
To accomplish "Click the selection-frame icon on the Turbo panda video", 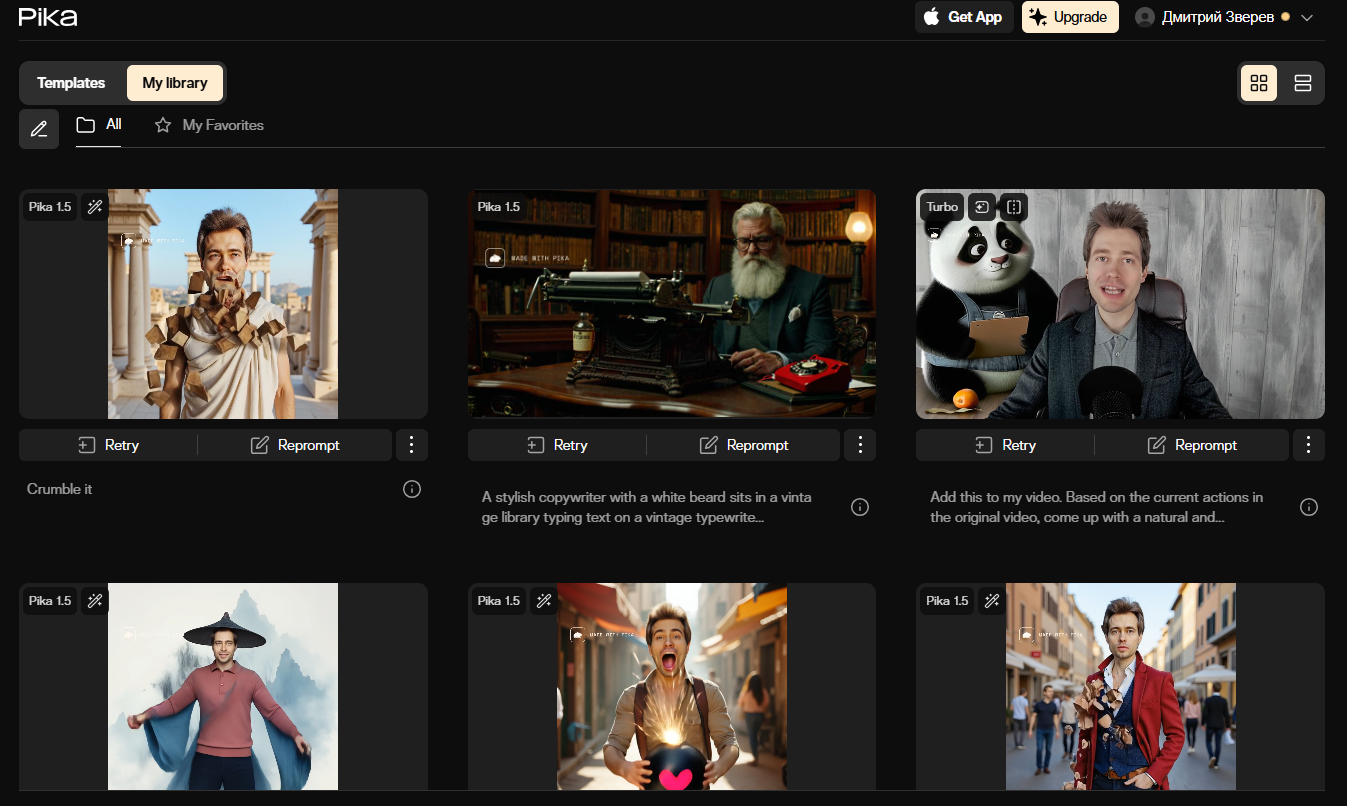I will point(1014,207).
